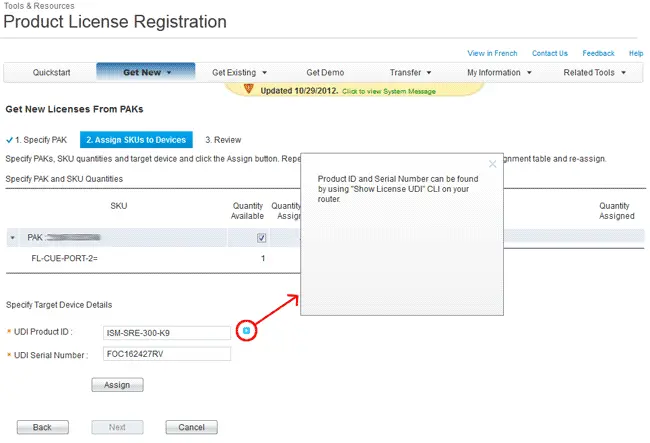Image resolution: width=650 pixels, height=443 pixels.
Task: Go to the Quickstart tab
Action: coord(51,73)
